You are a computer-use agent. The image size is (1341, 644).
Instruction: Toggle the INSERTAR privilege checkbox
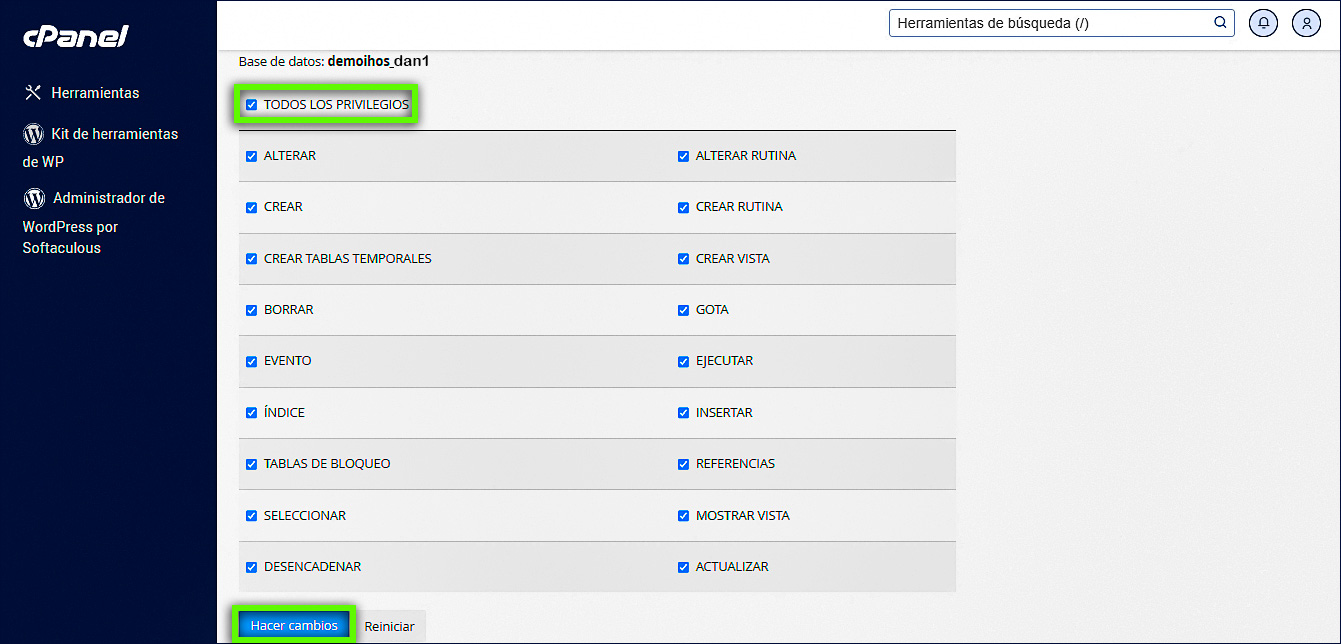[684, 413]
